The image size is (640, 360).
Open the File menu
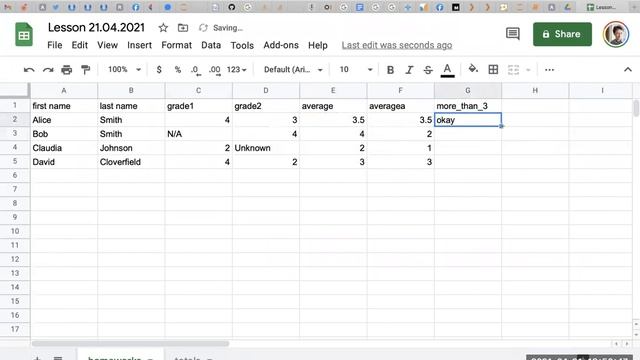[x=55, y=45]
